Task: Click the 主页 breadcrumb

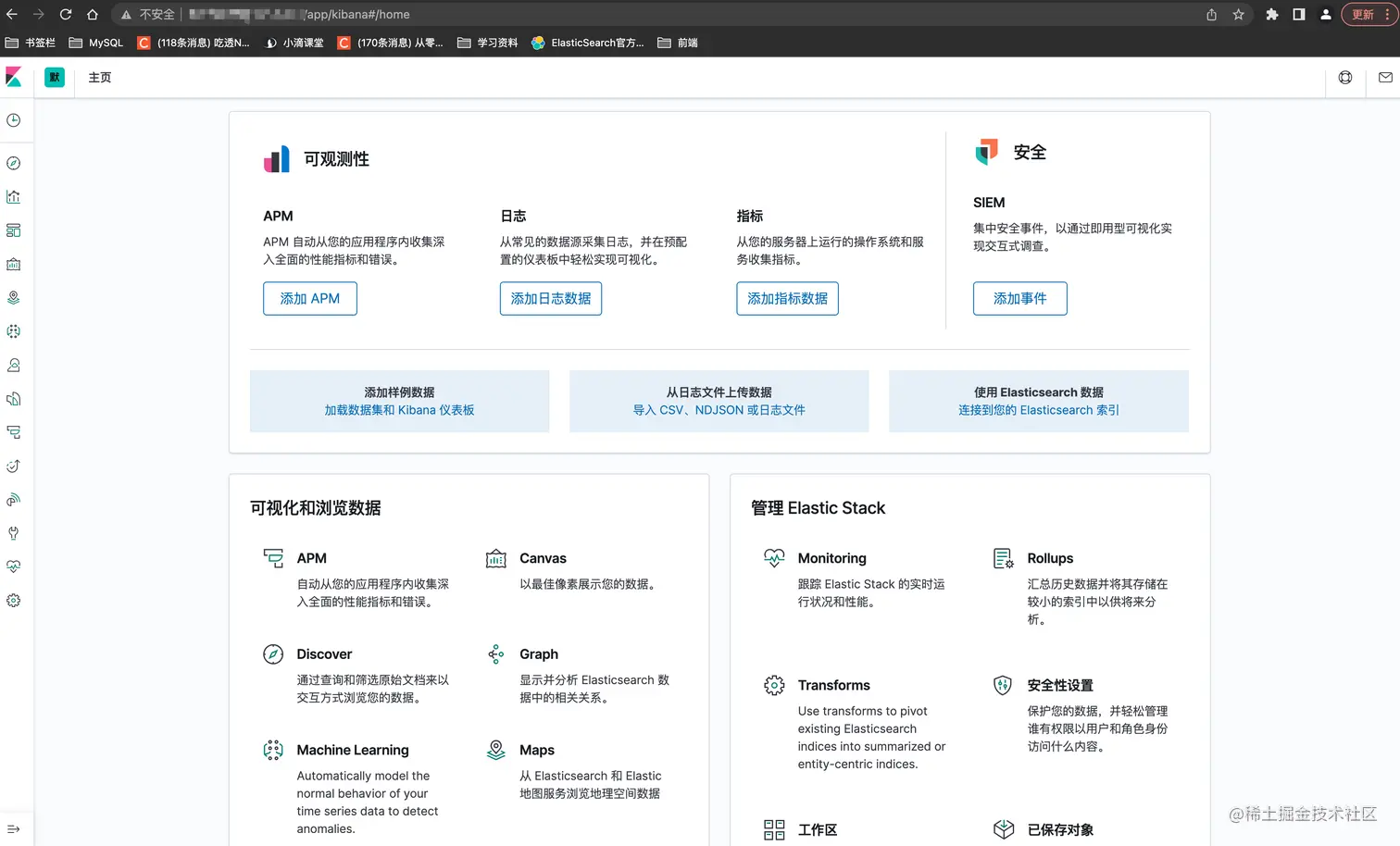Action: [x=100, y=78]
